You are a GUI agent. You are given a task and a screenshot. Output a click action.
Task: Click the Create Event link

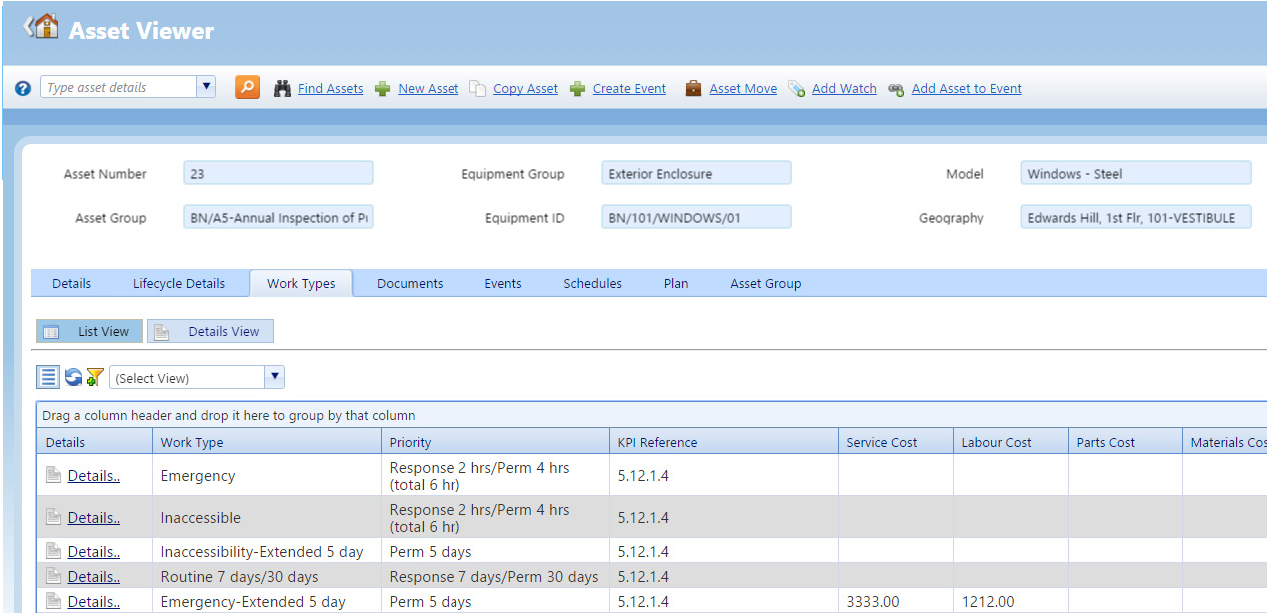(629, 88)
